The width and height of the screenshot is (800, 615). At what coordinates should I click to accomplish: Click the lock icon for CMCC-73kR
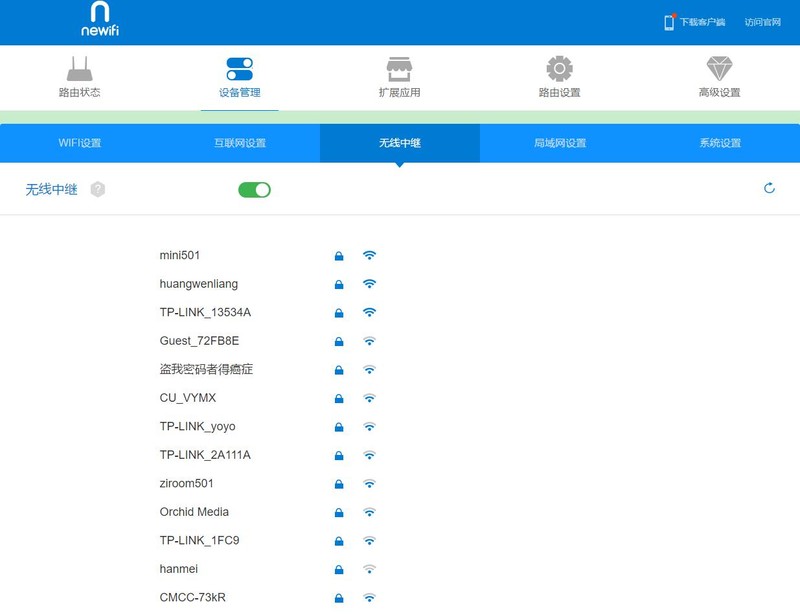pos(337,597)
